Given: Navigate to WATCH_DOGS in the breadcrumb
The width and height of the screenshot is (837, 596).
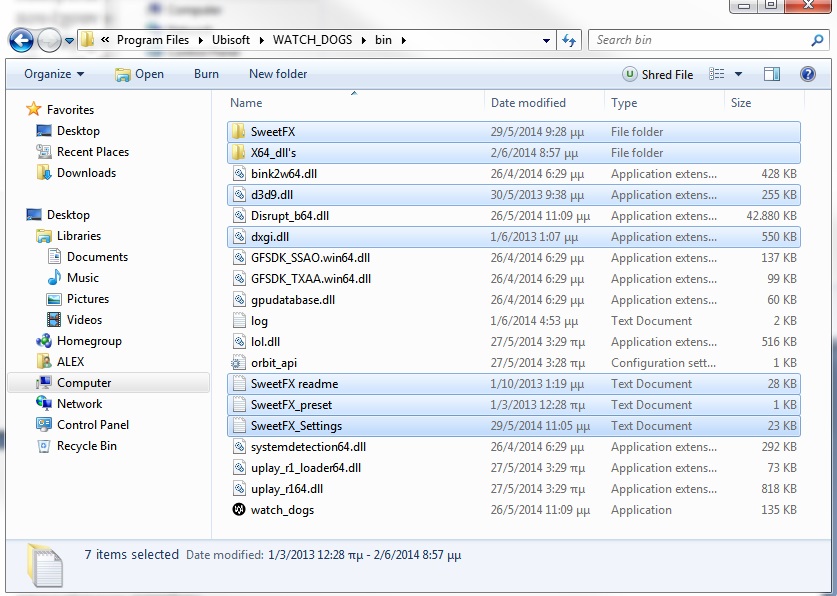Looking at the screenshot, I should (x=312, y=40).
